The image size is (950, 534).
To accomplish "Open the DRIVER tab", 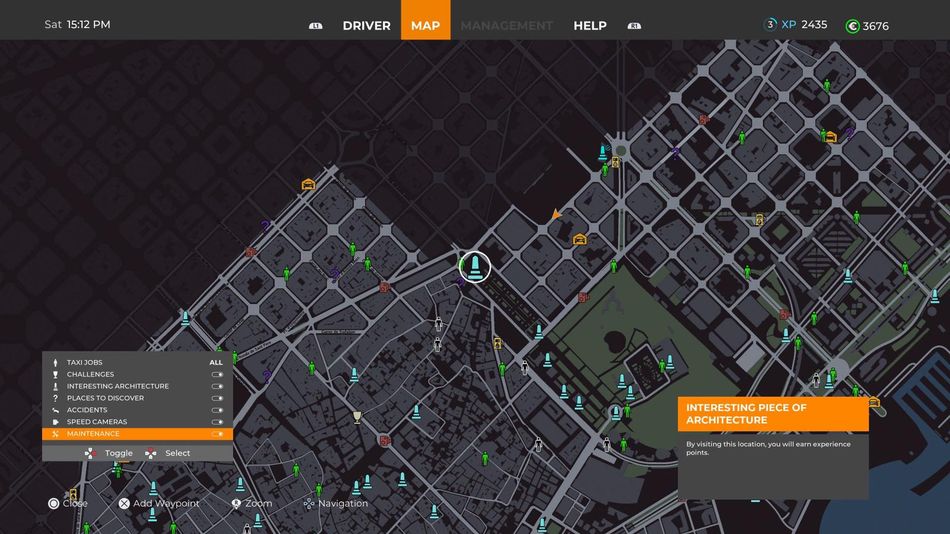I will coord(367,25).
